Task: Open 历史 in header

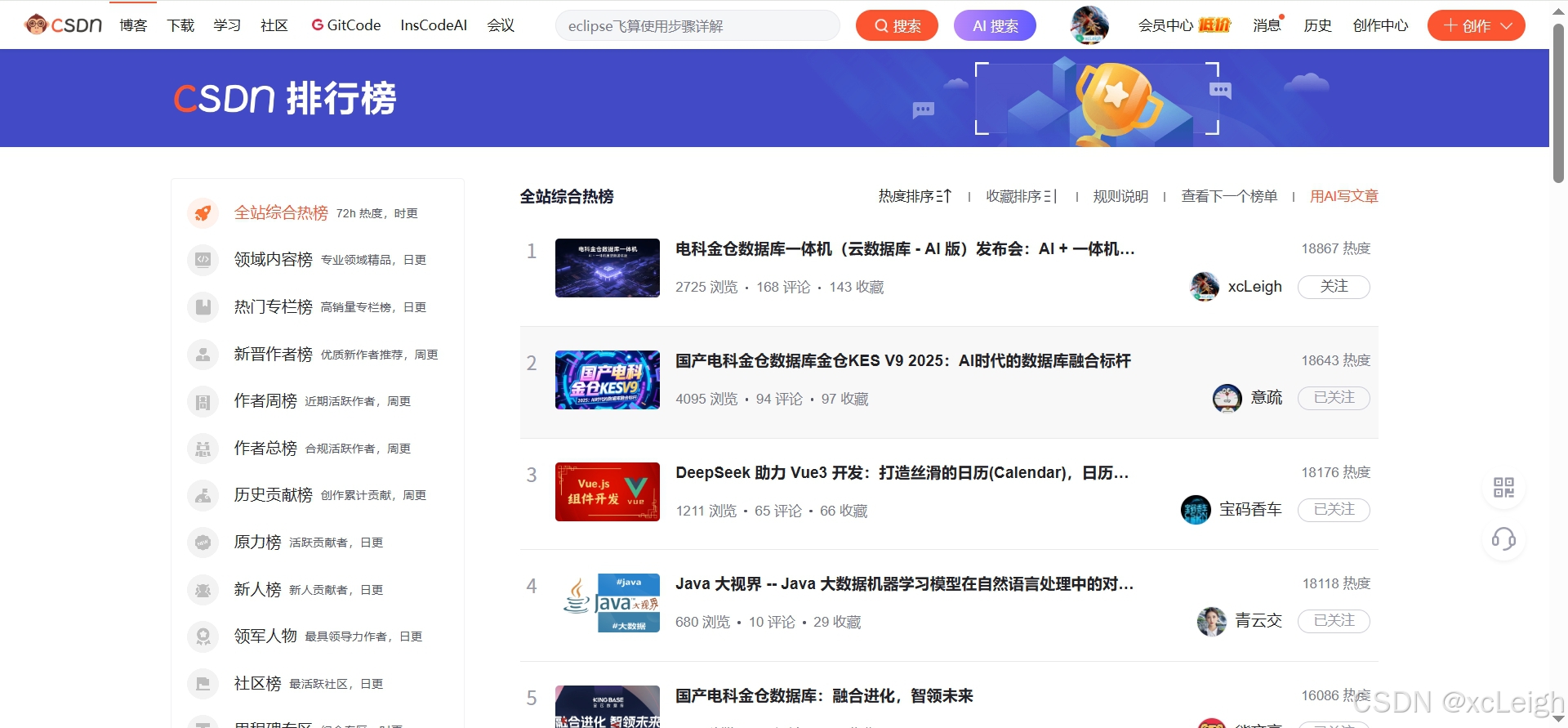Action: (1317, 25)
